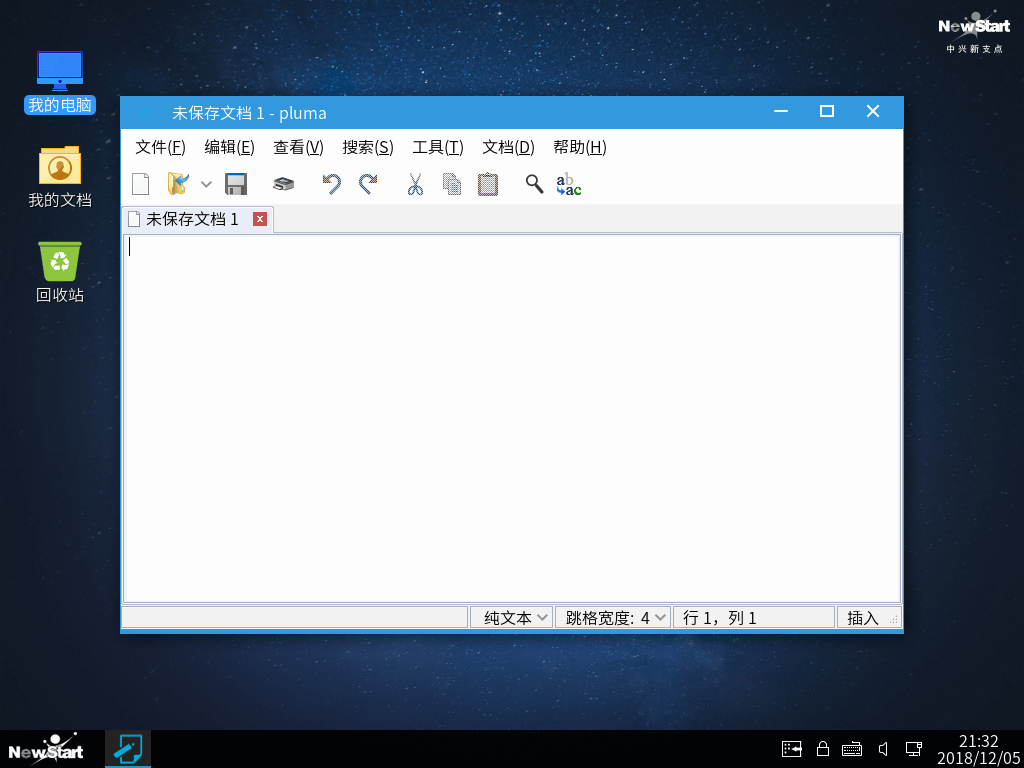Open the NewStart start menu
Viewport: 1024px width, 768px height.
(46, 750)
